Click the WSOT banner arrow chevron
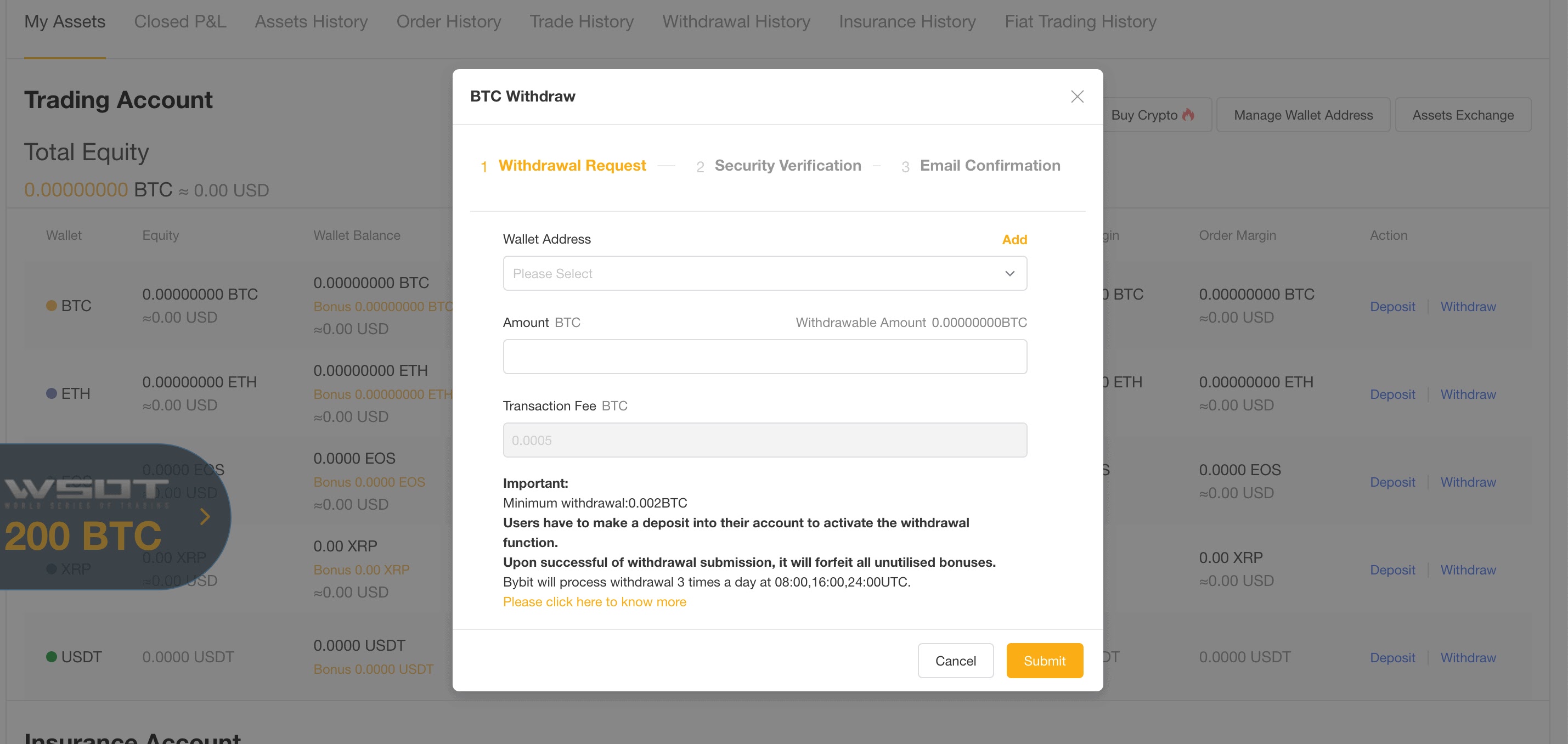Viewport: 1568px width, 744px height. point(205,517)
